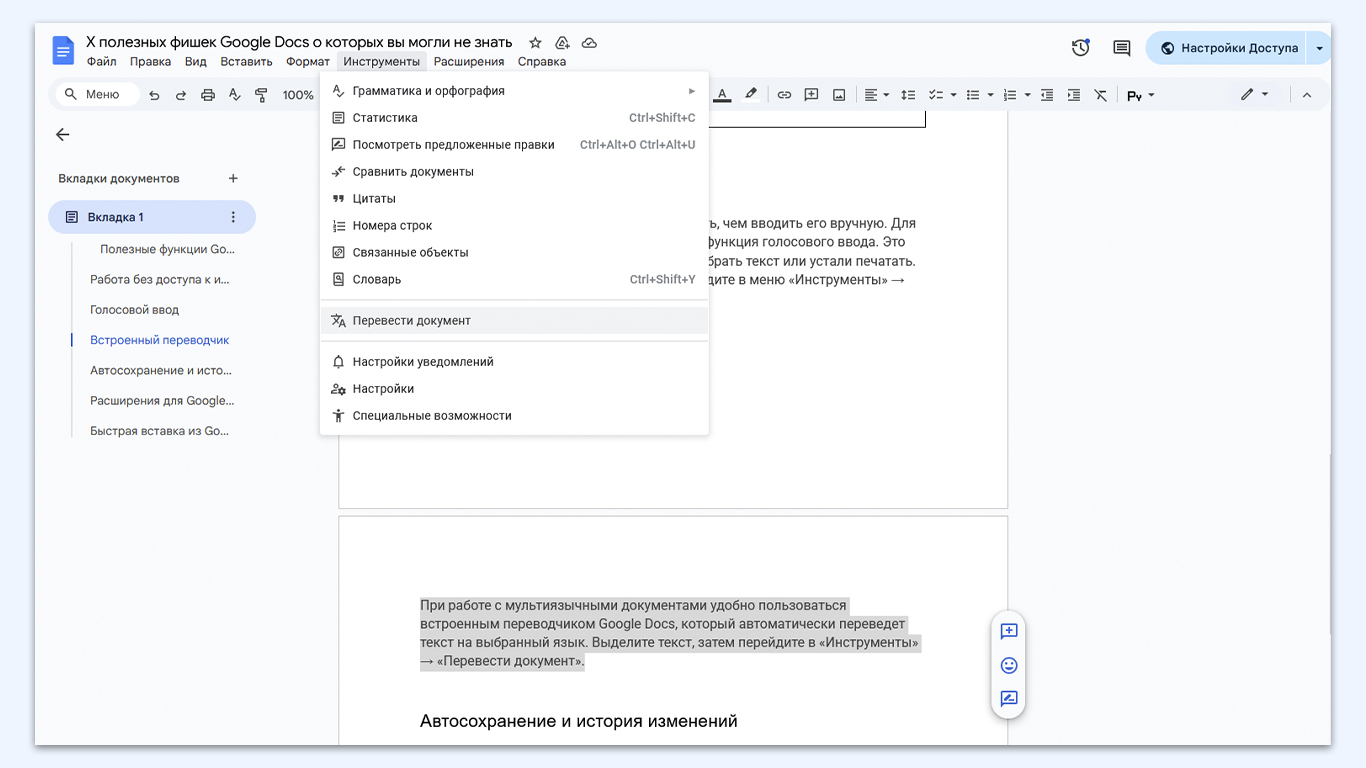Open Настройки уведомлений
The height and width of the screenshot is (768, 1366).
click(514, 362)
